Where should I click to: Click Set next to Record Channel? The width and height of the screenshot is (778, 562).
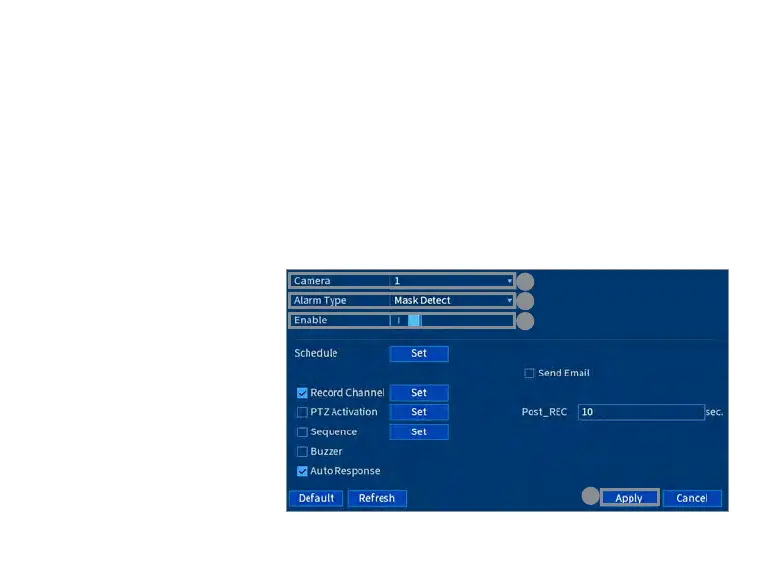[419, 393]
